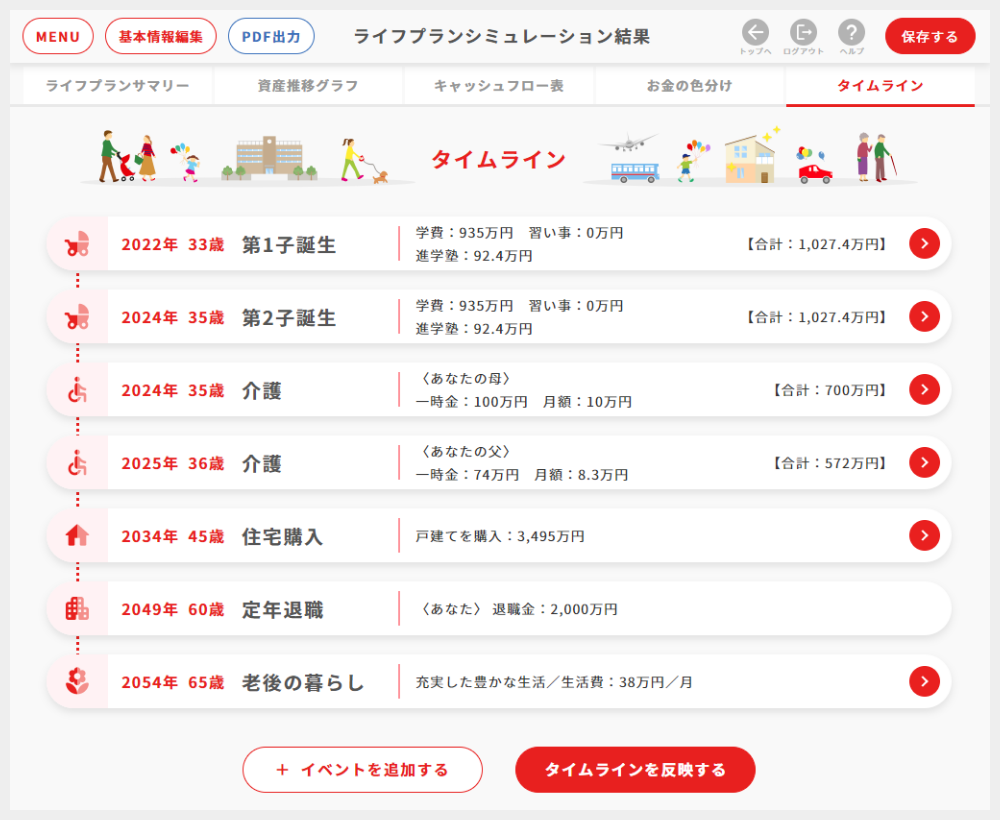This screenshot has width=1000, height=820.
Task: Open the help question mark icon
Action: pyautogui.click(x=851, y=33)
